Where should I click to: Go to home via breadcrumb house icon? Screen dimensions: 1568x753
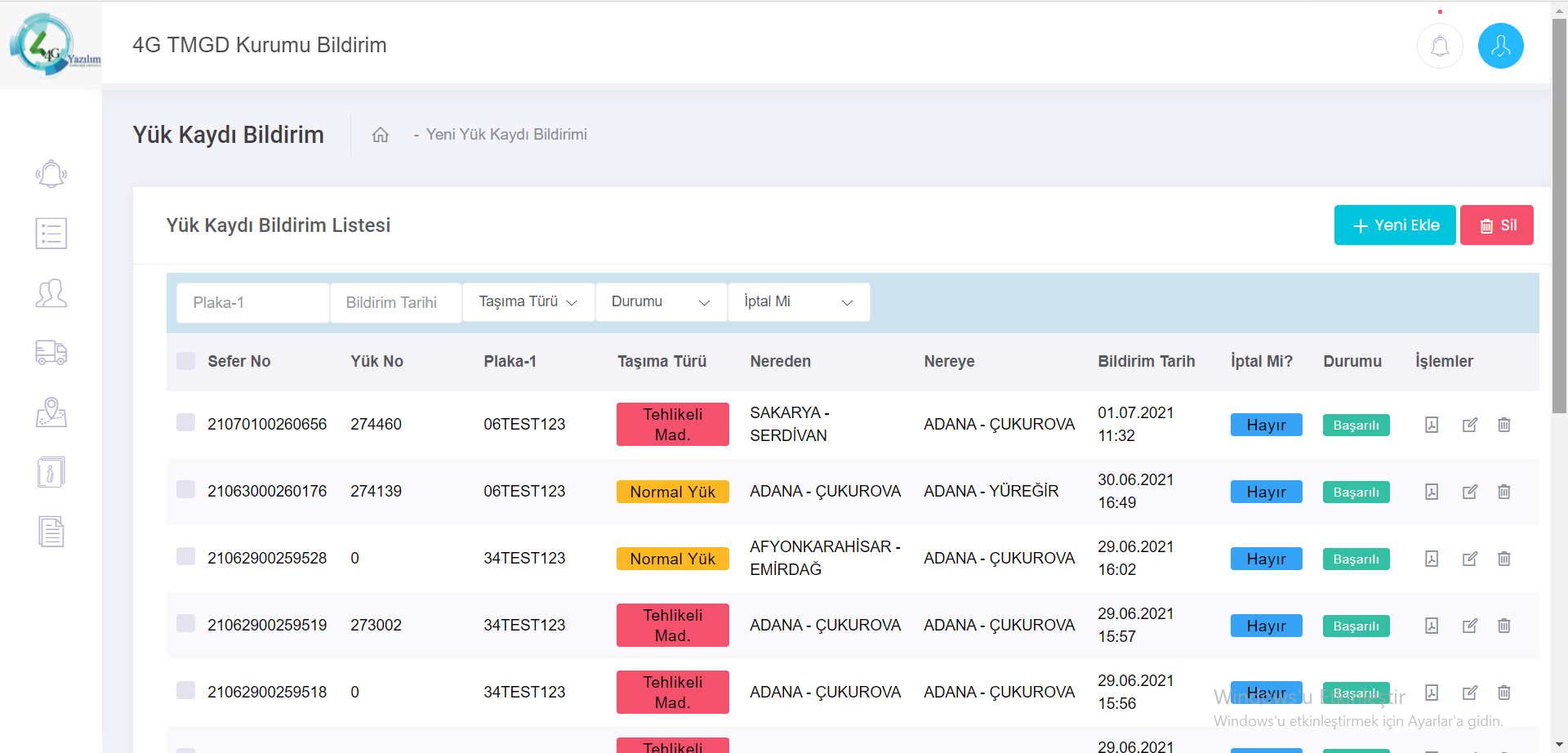[381, 135]
